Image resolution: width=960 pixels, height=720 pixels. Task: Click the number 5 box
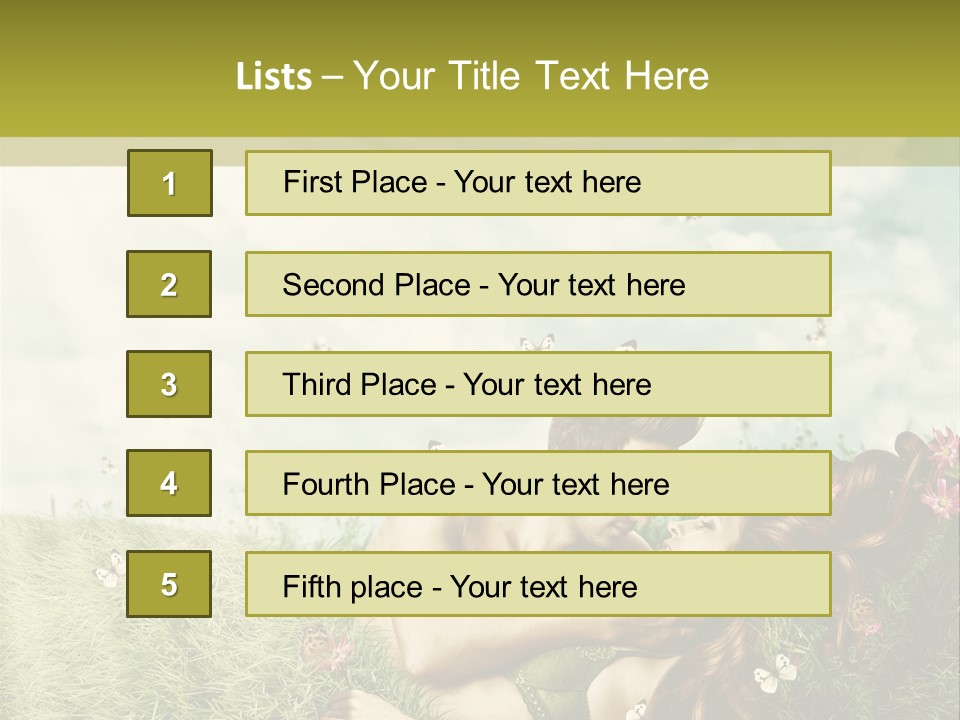click(x=169, y=584)
